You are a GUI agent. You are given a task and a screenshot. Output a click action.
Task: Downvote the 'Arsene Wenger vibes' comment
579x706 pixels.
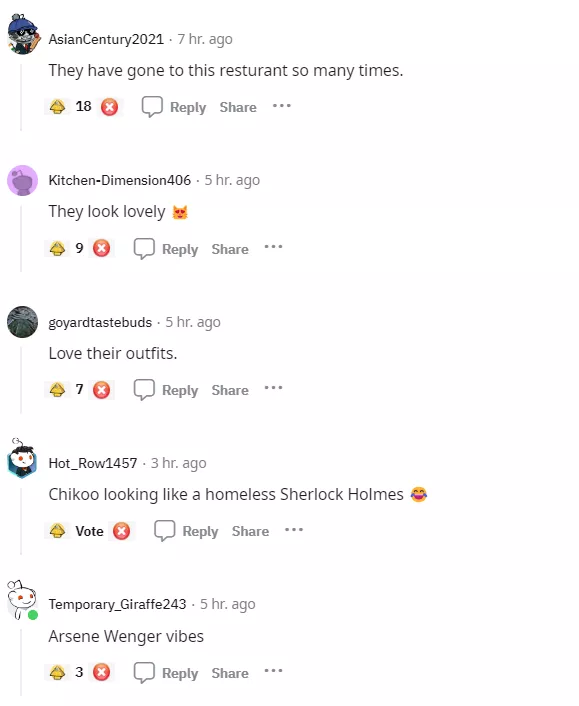[x=101, y=672]
